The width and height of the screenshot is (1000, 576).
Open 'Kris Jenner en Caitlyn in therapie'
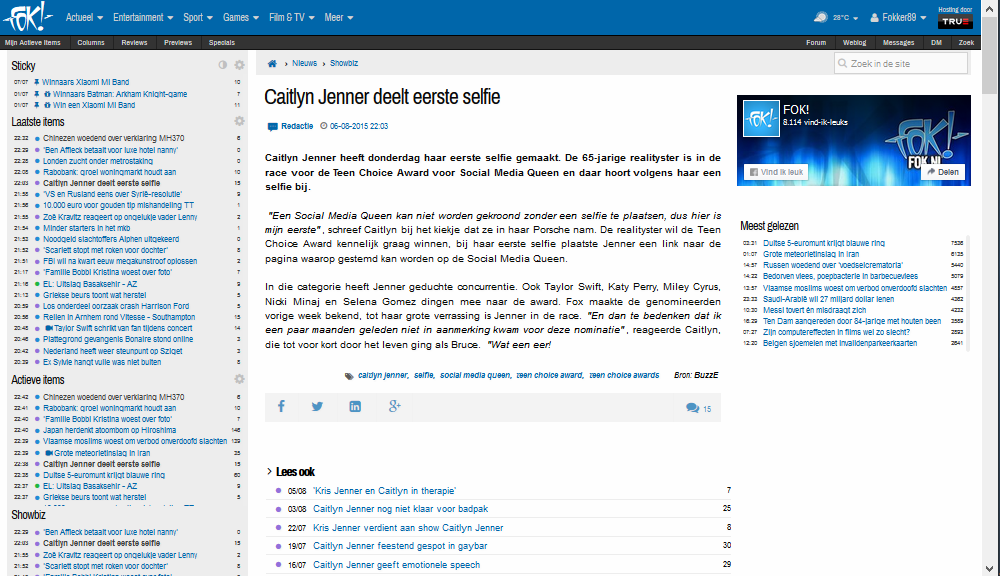pyautogui.click(x=385, y=491)
